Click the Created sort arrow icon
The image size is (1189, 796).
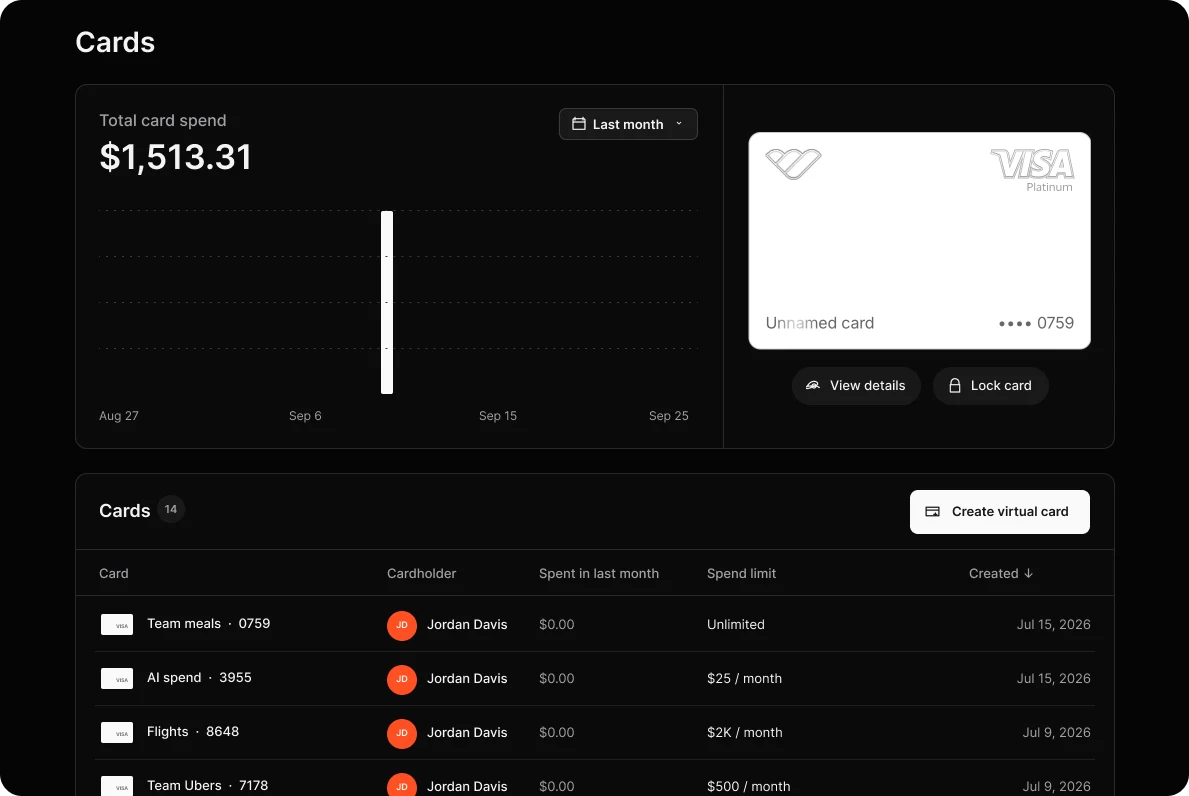coord(1028,574)
